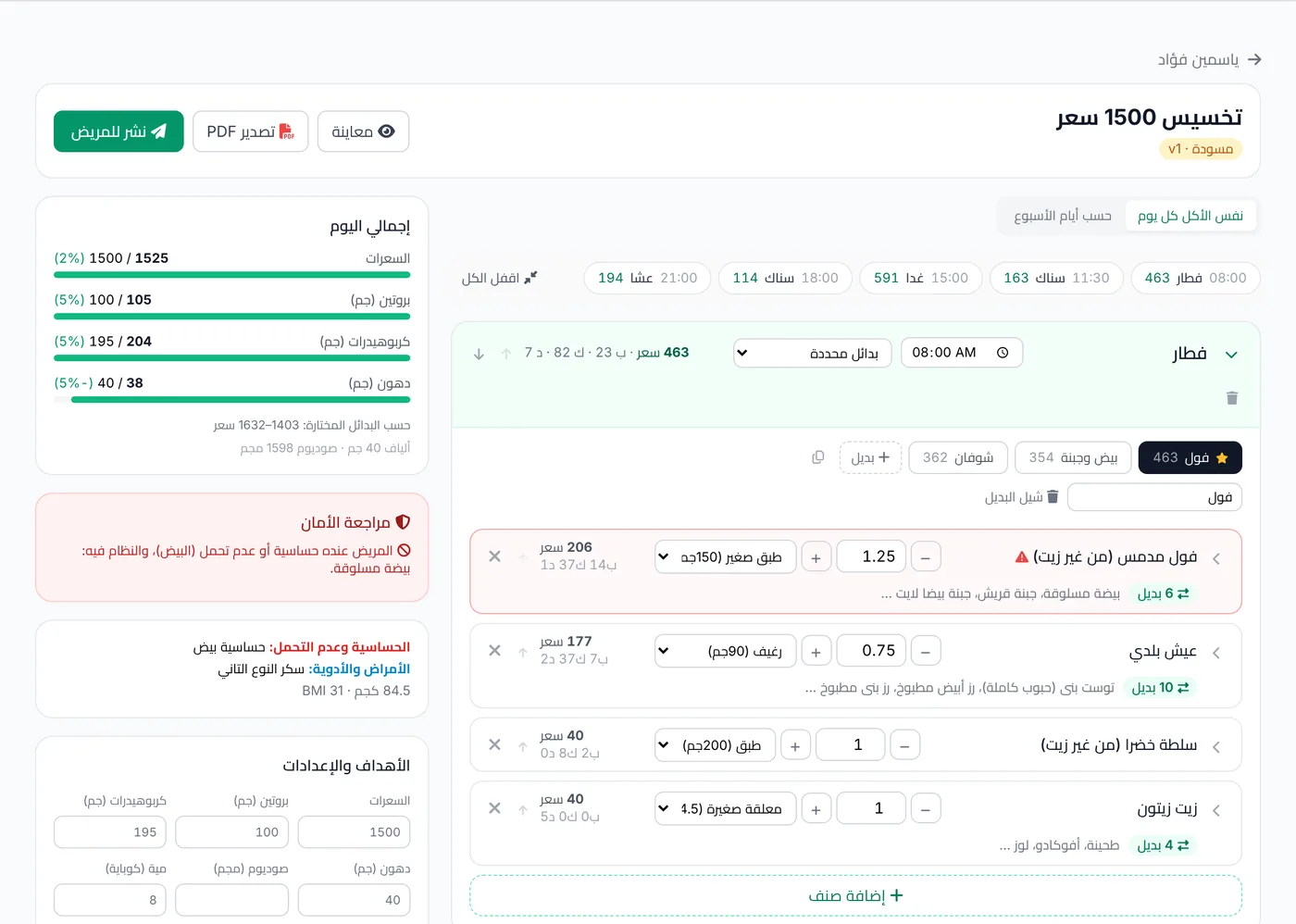The image size is (1296, 924).
Task: Show the 10 بديل swaps for عيش بلدي
Action: [1160, 688]
